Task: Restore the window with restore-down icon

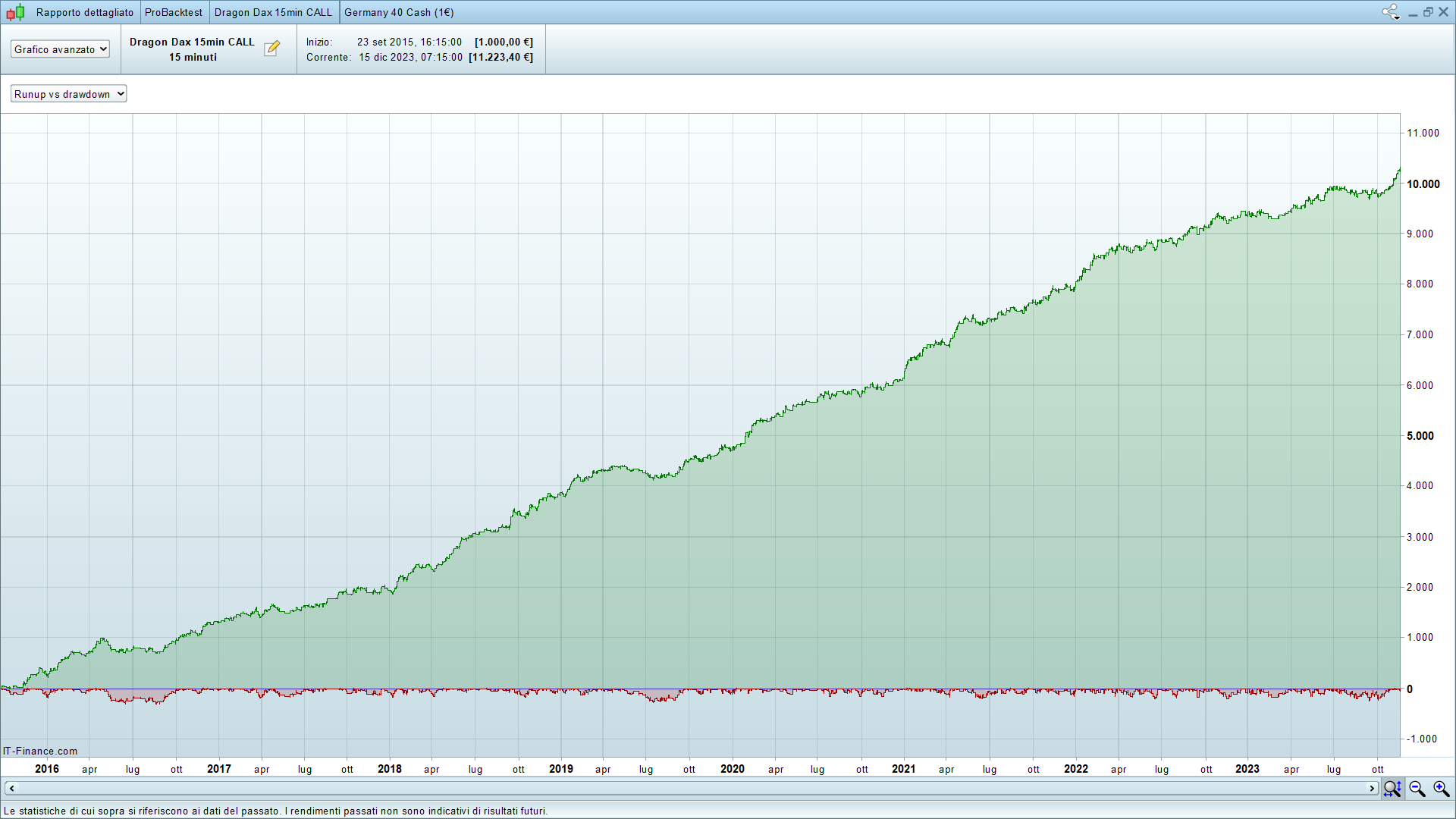Action: (x=1428, y=12)
